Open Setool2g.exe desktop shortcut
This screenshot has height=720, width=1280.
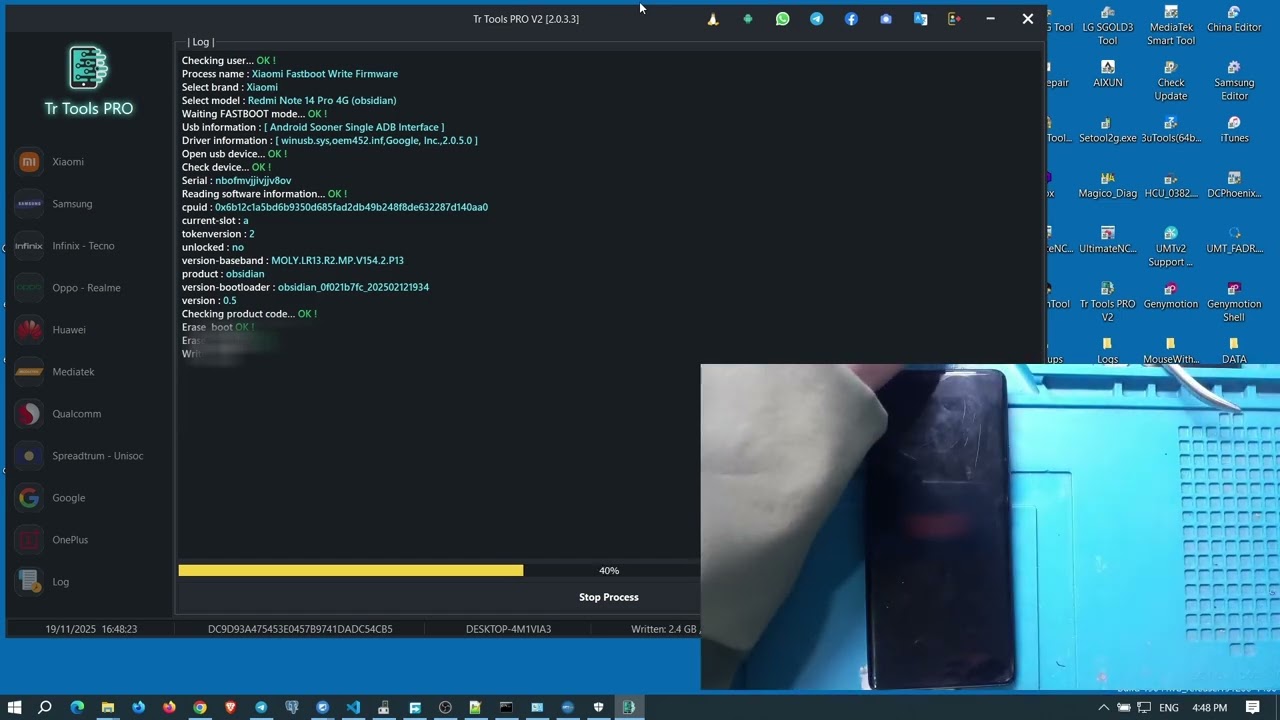(1107, 131)
